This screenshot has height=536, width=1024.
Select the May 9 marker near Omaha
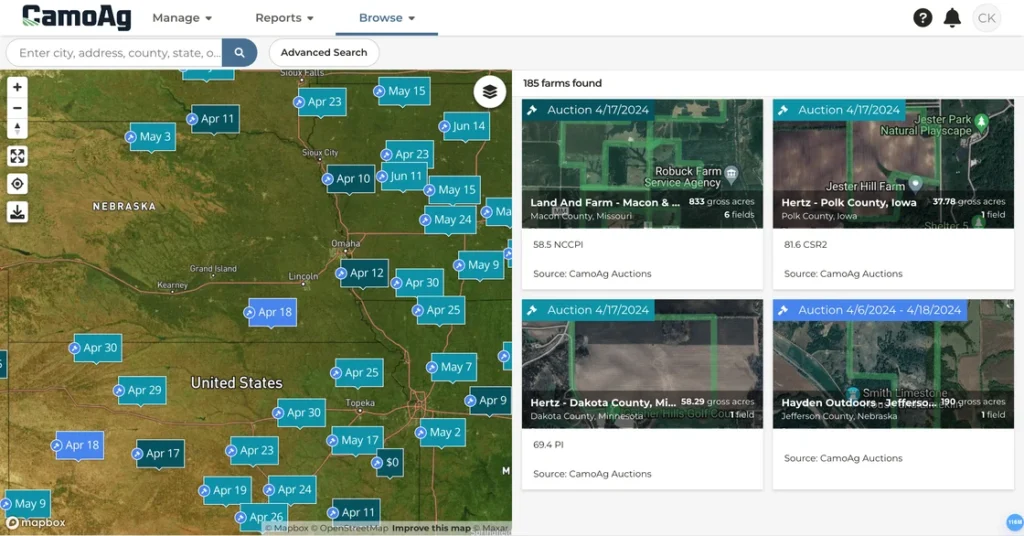point(480,265)
